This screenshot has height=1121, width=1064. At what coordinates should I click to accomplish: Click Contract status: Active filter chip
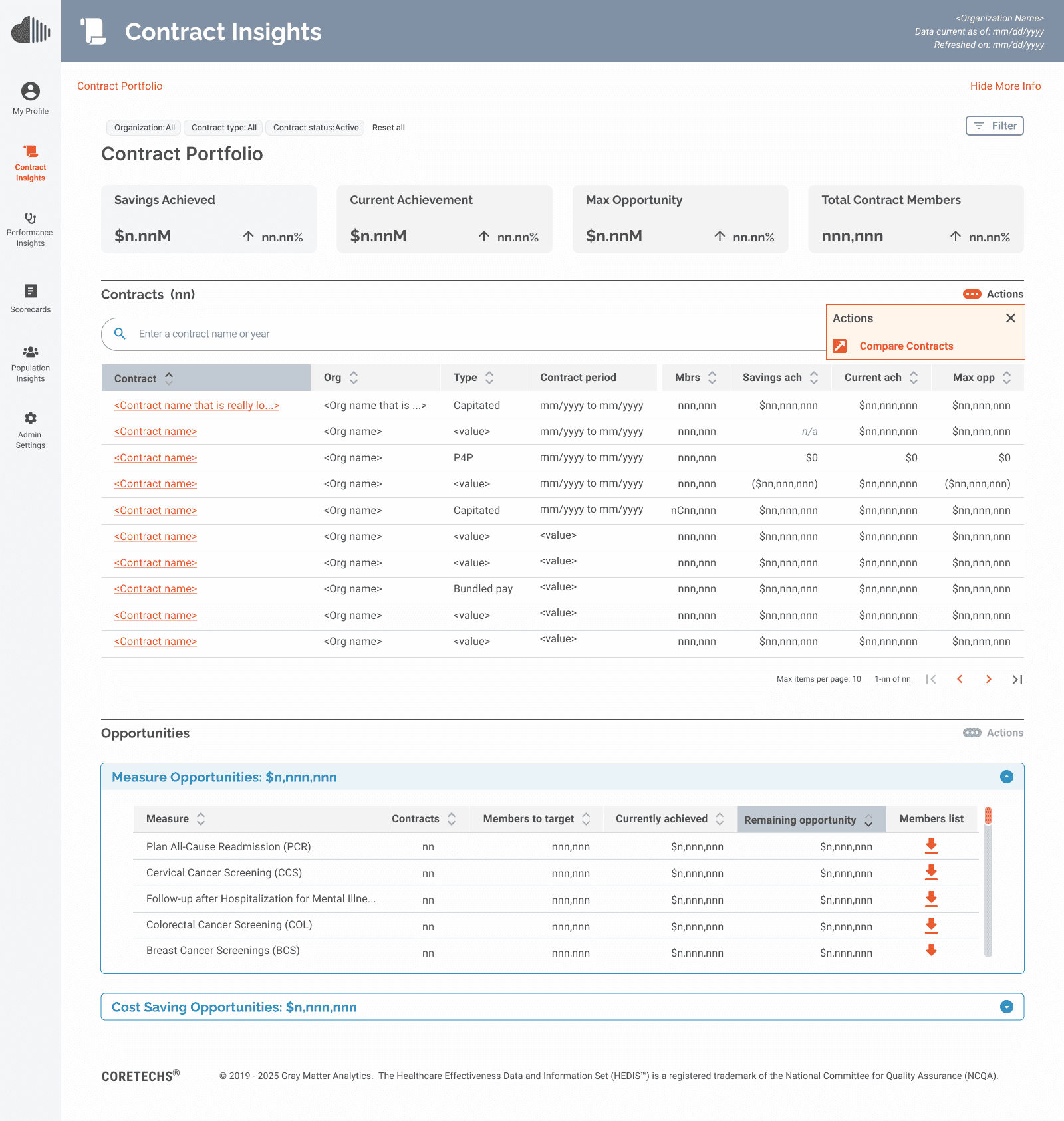coord(316,128)
